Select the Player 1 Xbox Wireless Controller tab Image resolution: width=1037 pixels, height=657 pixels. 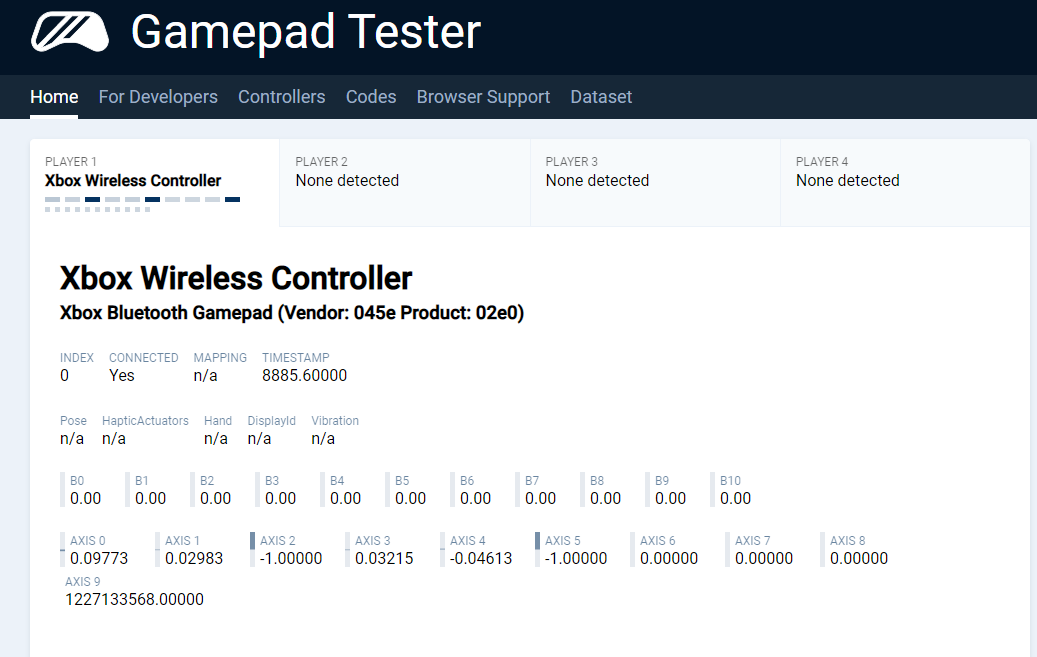(155, 183)
